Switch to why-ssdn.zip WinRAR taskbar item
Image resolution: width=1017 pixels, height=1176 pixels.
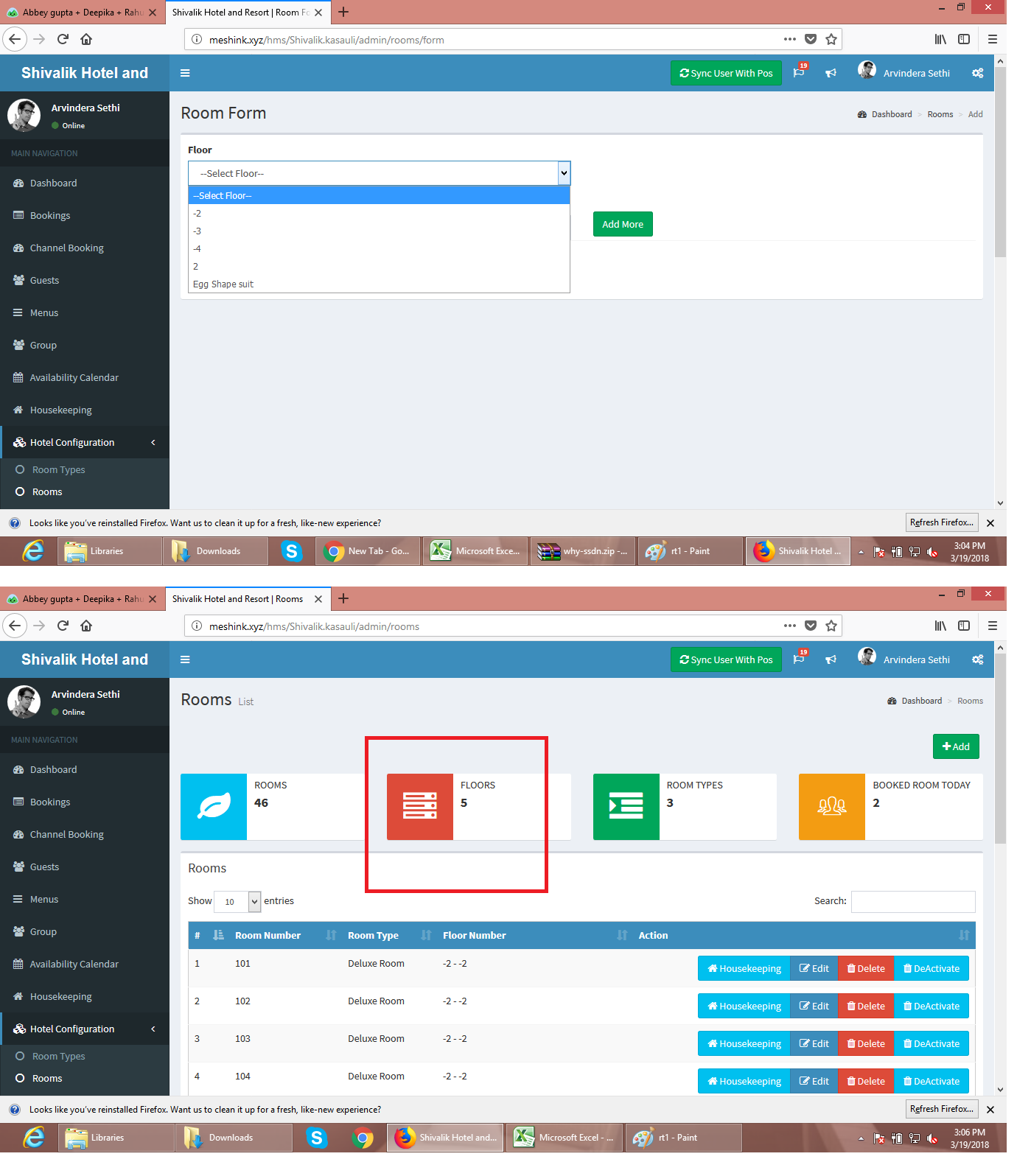coord(583,551)
